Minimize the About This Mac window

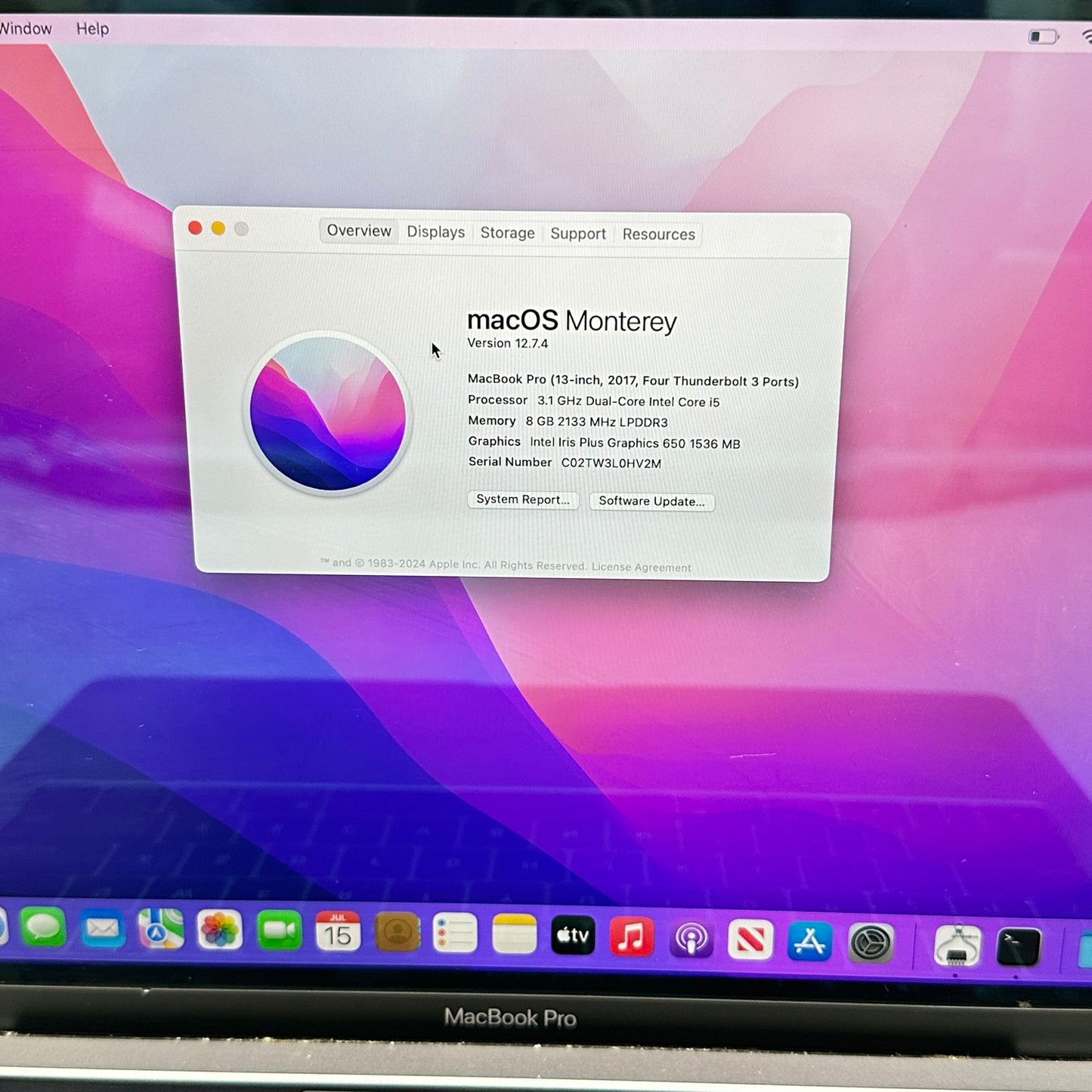218,228
